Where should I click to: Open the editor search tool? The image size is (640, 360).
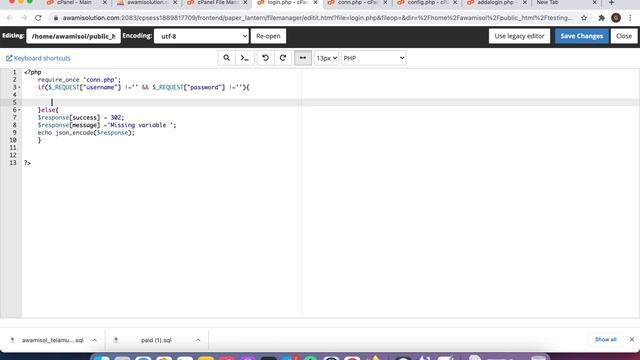(227, 58)
